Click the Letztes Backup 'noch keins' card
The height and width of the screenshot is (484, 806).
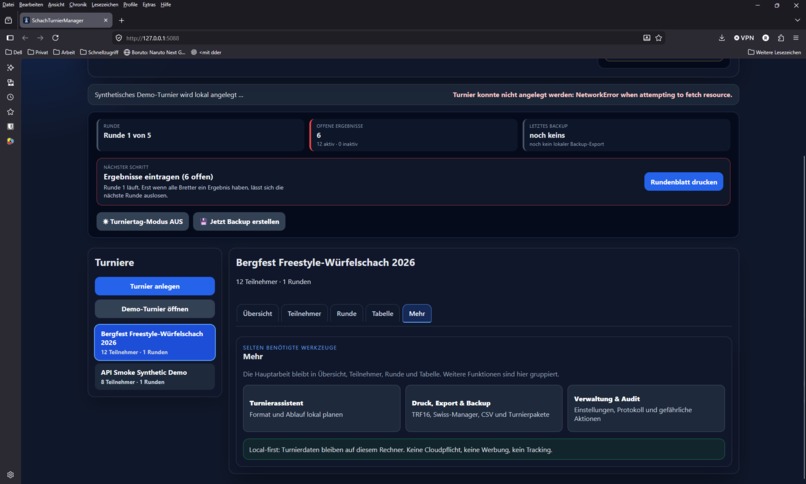click(626, 135)
